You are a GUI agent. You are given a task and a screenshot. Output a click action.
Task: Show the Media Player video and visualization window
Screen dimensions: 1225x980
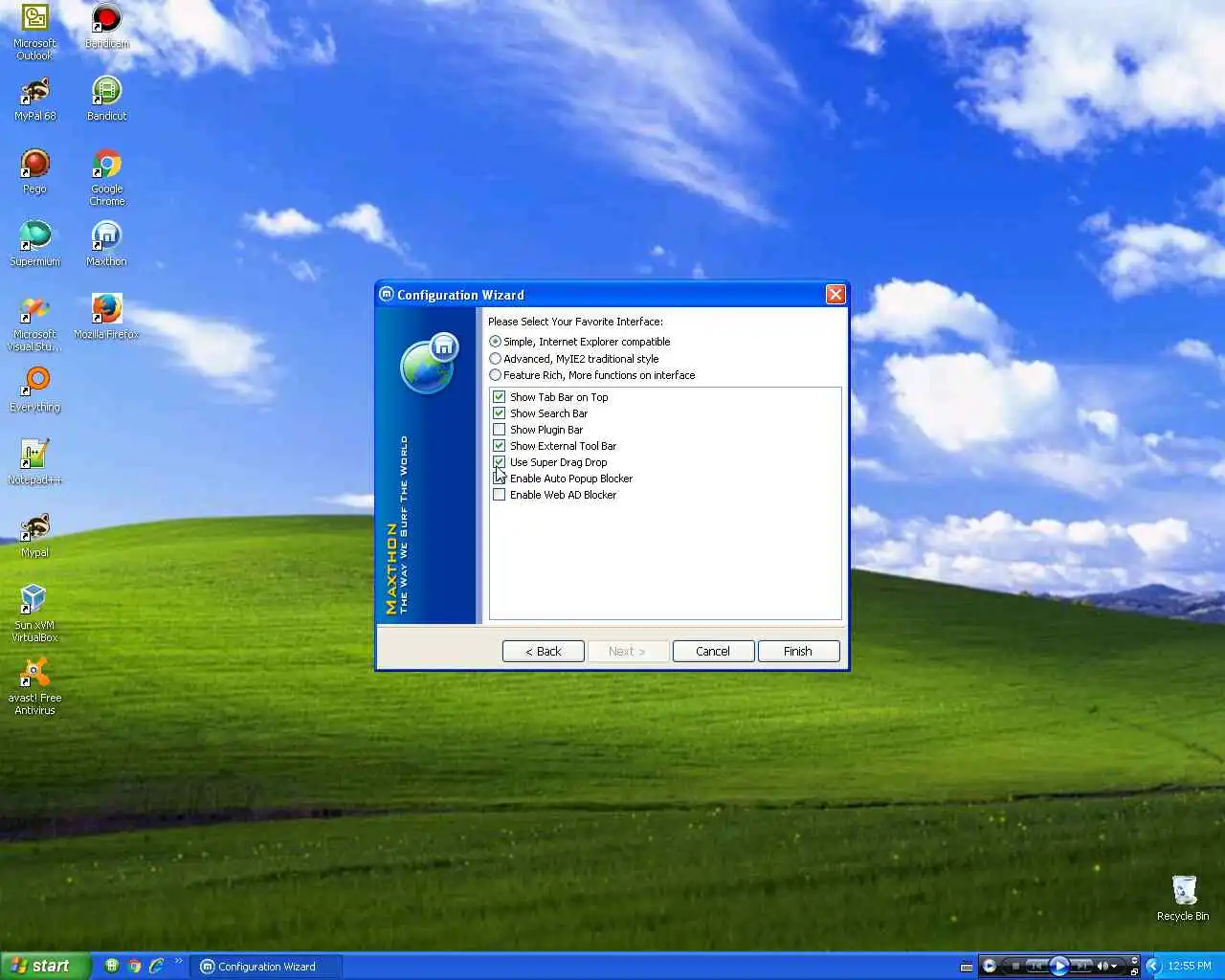1134,960
